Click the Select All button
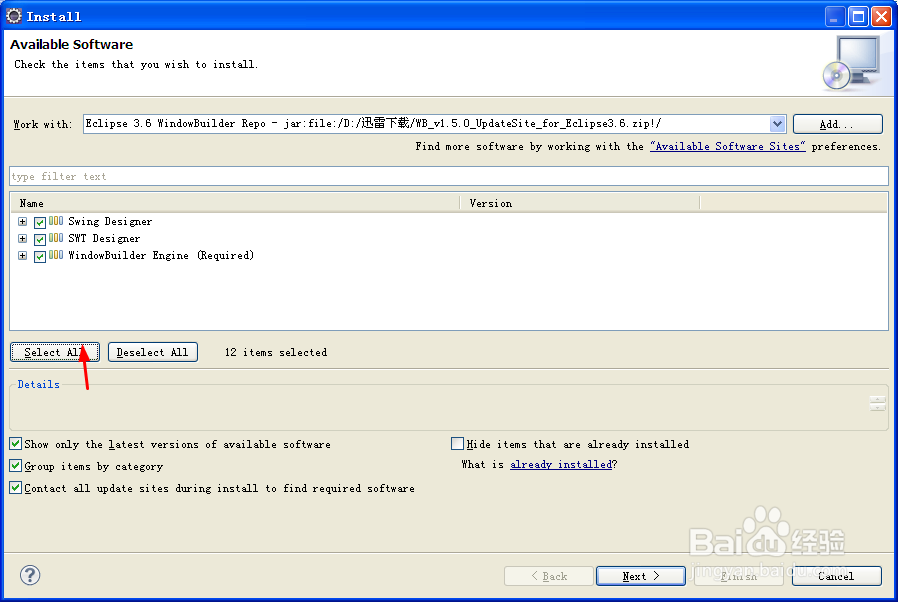898x602 pixels. point(55,352)
